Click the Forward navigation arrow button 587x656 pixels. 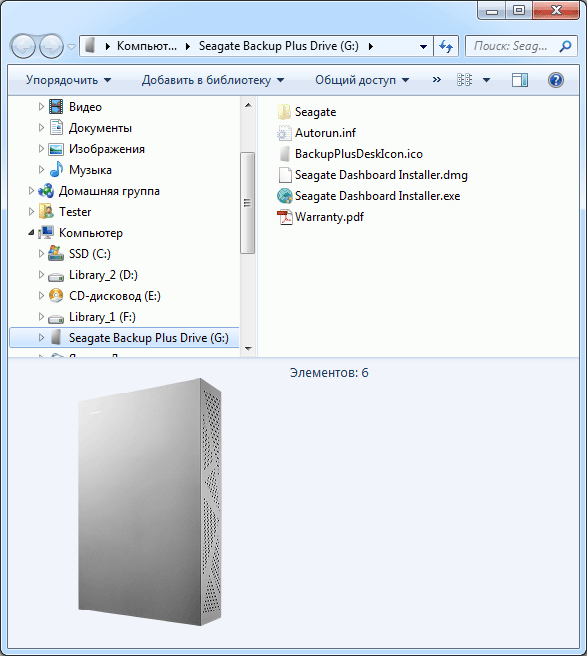click(x=51, y=46)
